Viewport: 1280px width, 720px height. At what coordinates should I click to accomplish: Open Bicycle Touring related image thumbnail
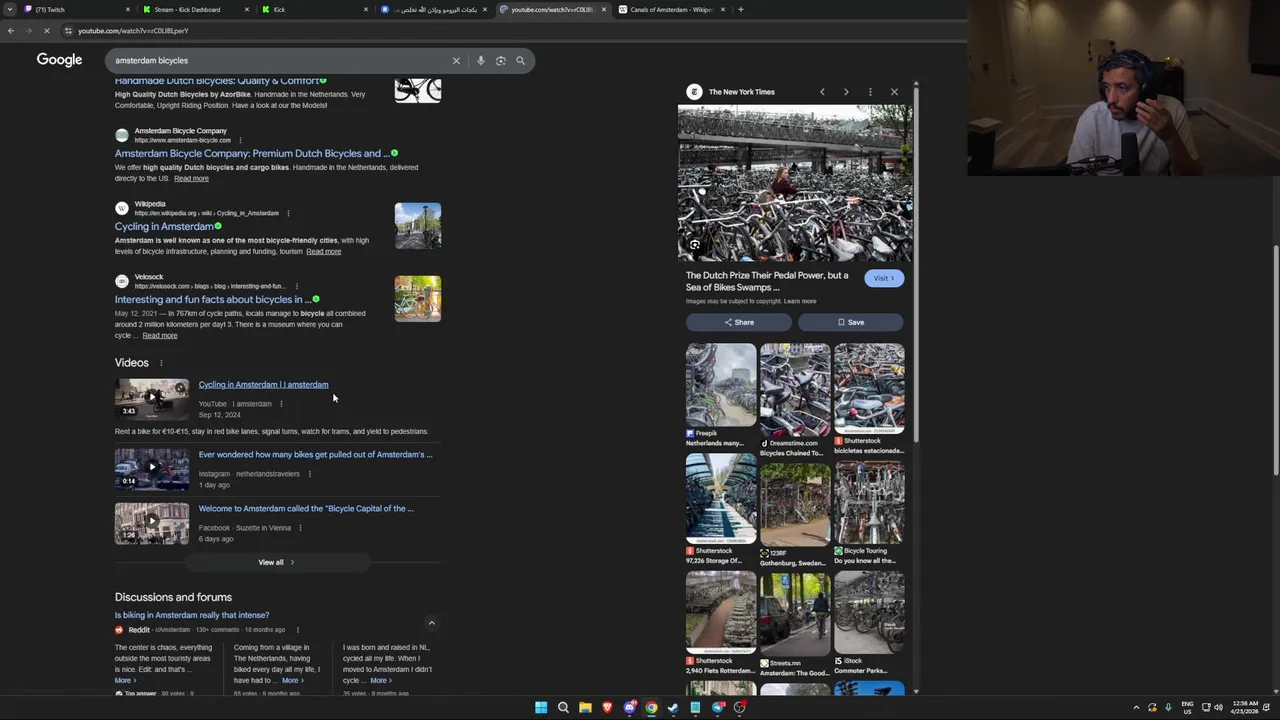click(869, 503)
